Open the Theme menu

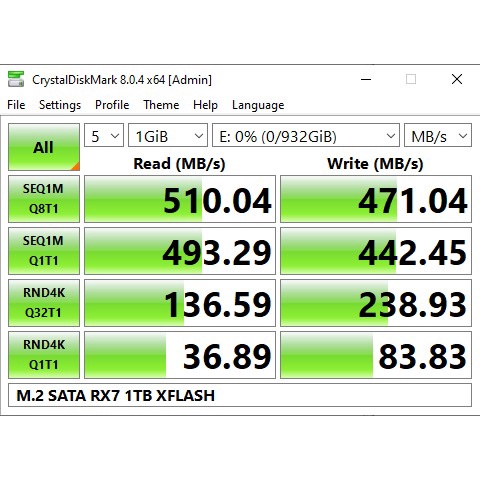click(161, 105)
